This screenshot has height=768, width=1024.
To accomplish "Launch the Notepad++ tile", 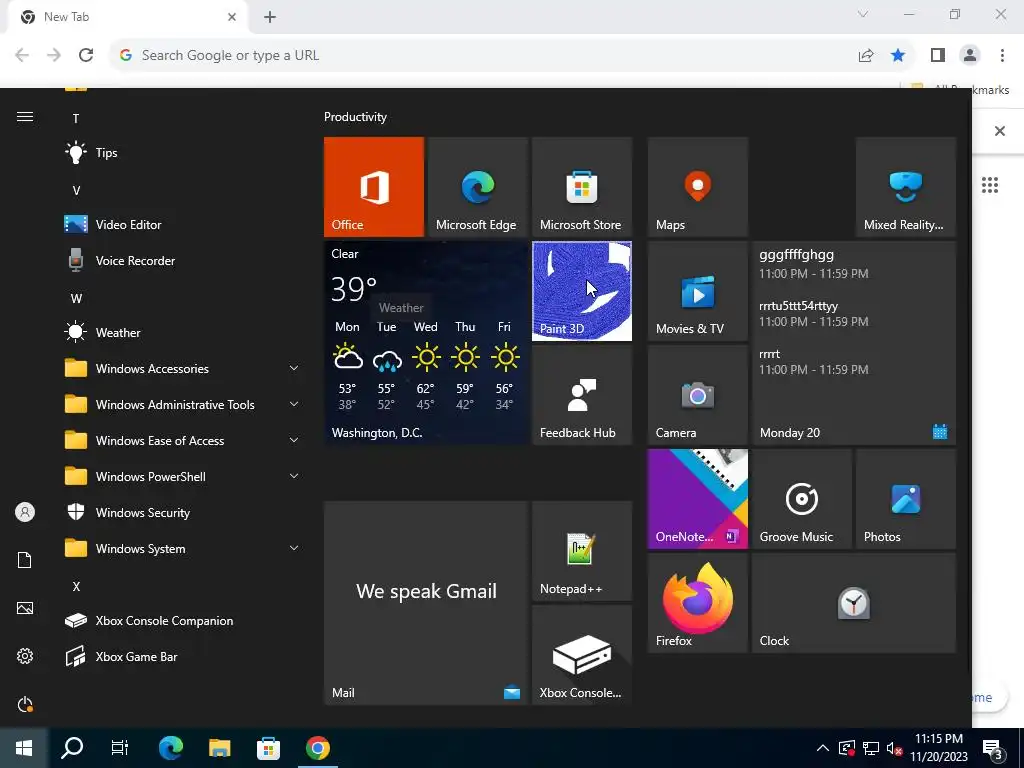I will pyautogui.click(x=582, y=551).
